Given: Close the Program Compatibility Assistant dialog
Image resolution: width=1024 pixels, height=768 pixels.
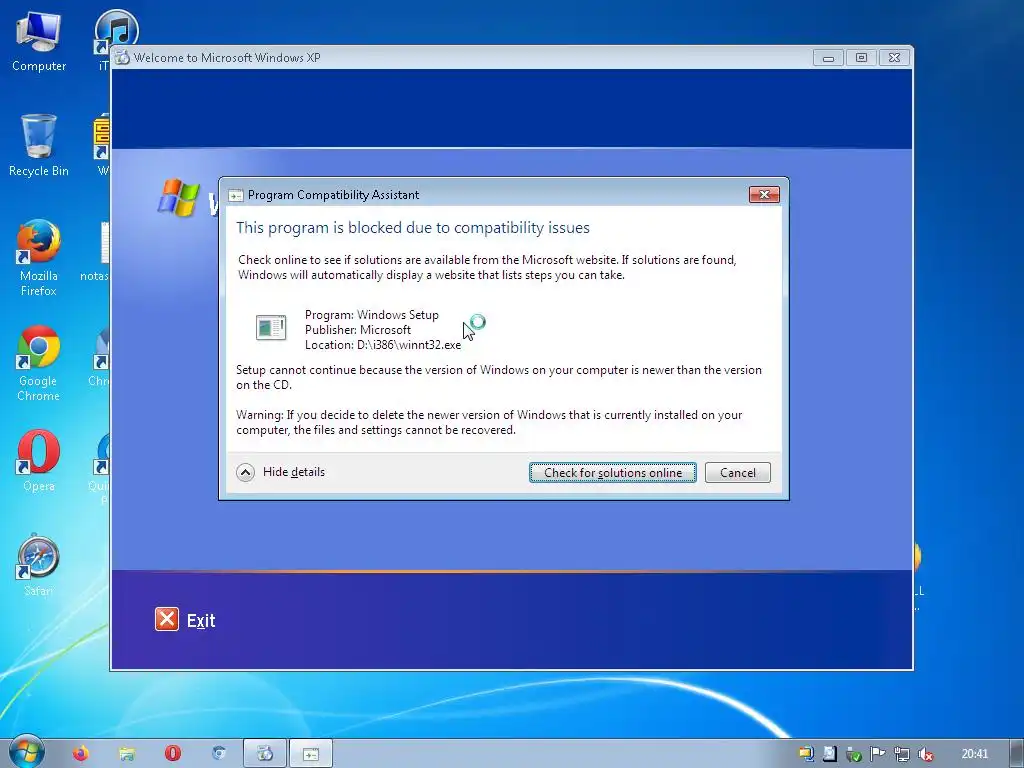Looking at the screenshot, I should click(764, 195).
